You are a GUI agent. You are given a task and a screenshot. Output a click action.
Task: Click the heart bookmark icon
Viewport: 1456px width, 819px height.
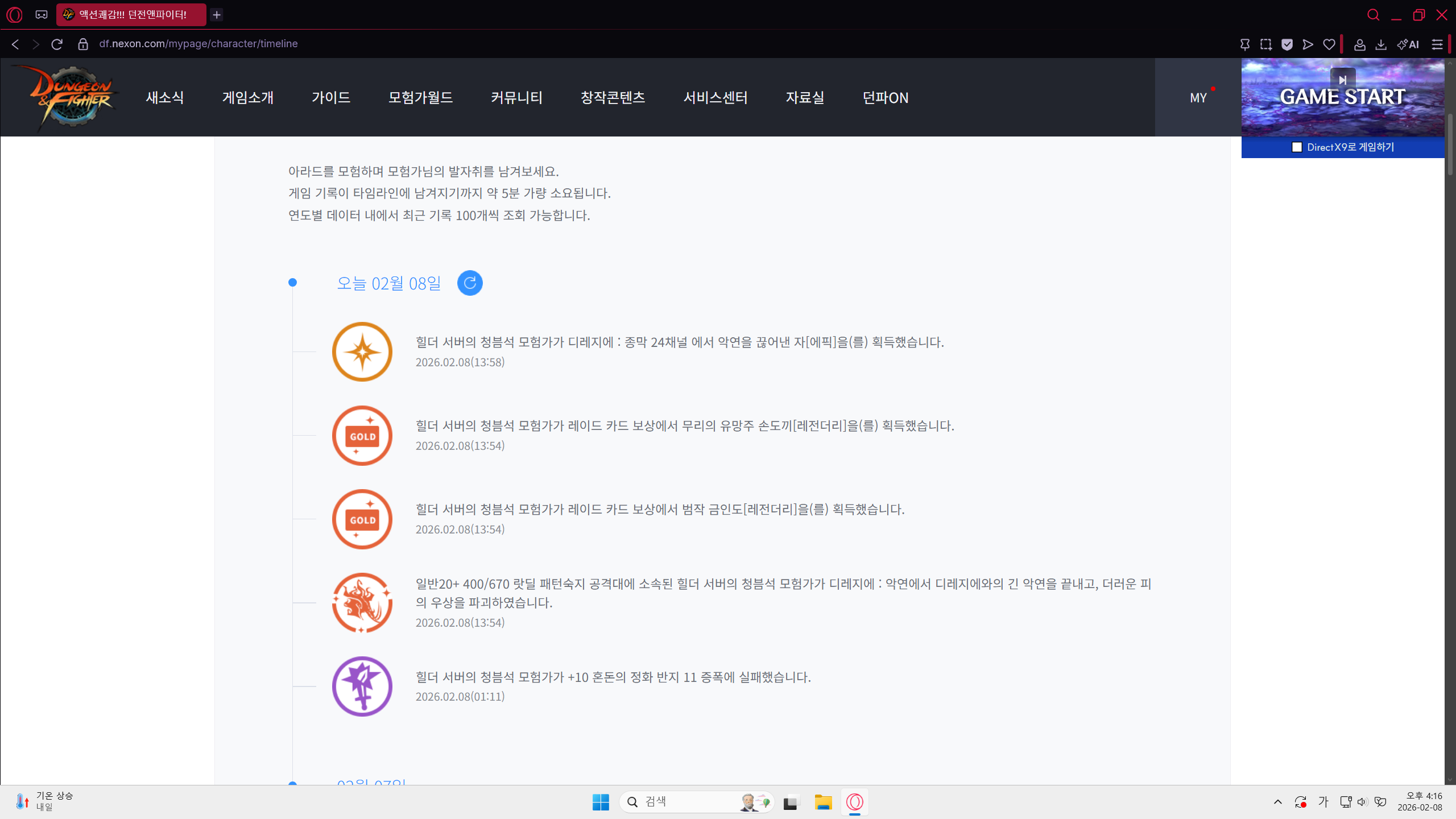1329,44
